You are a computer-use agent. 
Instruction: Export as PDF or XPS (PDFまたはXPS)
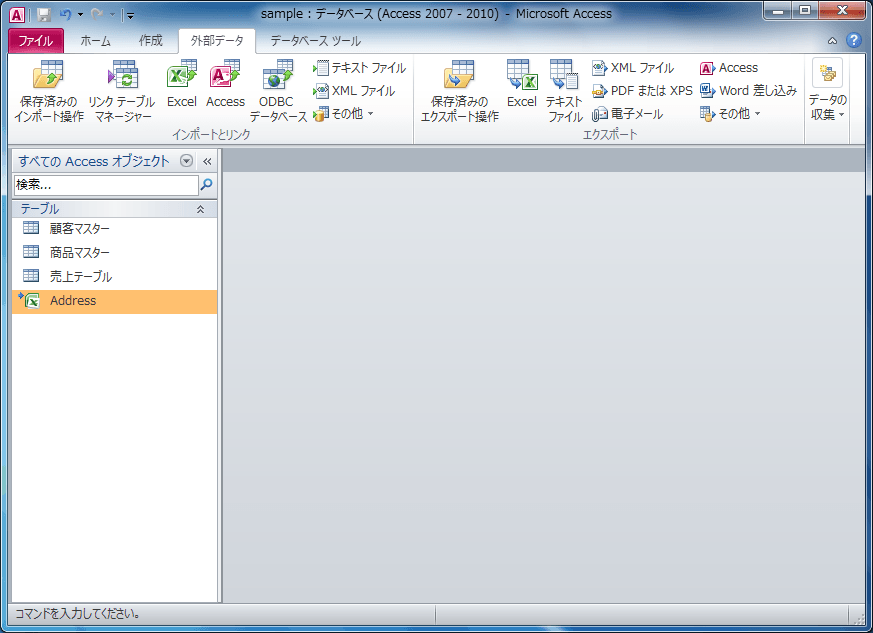pyautogui.click(x=642, y=91)
